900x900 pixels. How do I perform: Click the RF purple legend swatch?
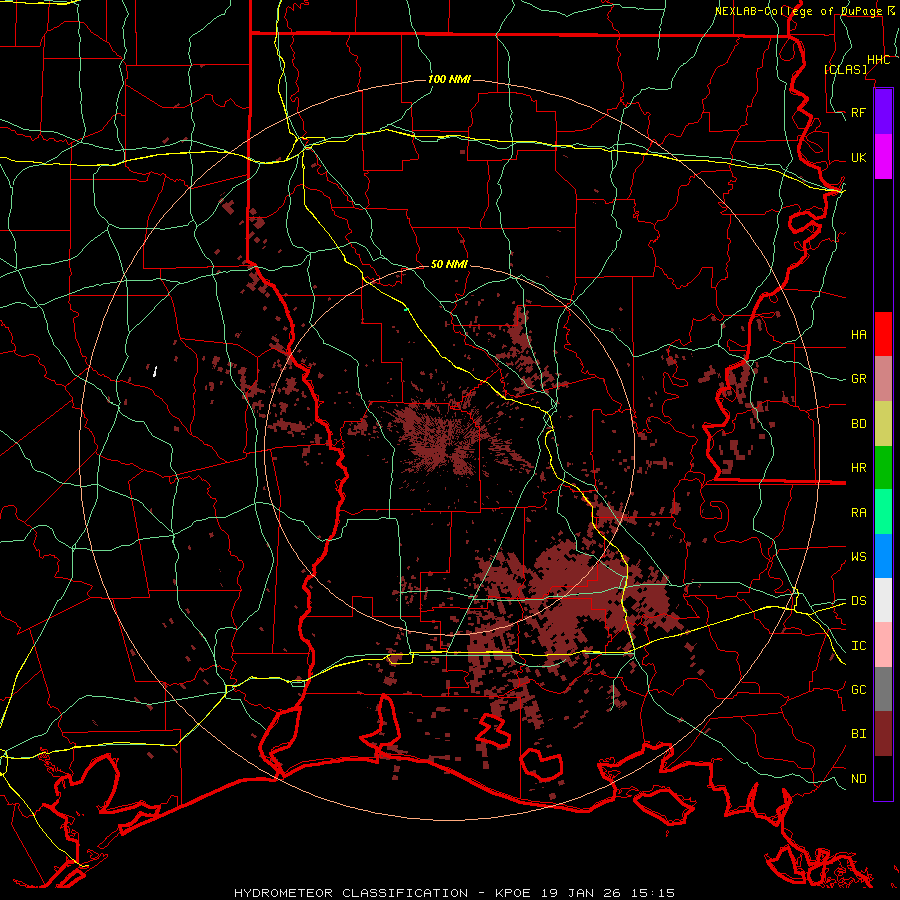click(x=883, y=112)
